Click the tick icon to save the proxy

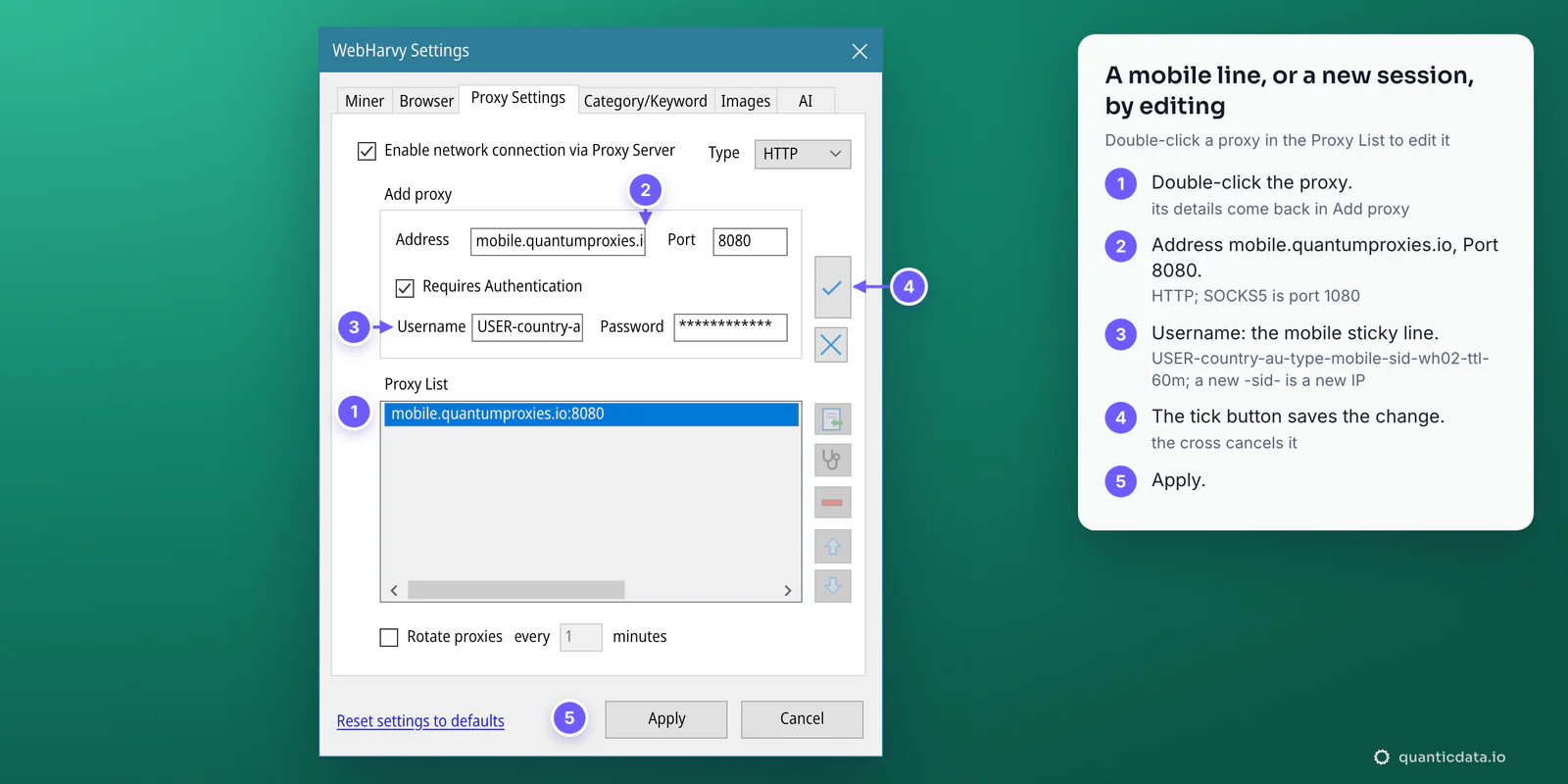click(x=832, y=287)
